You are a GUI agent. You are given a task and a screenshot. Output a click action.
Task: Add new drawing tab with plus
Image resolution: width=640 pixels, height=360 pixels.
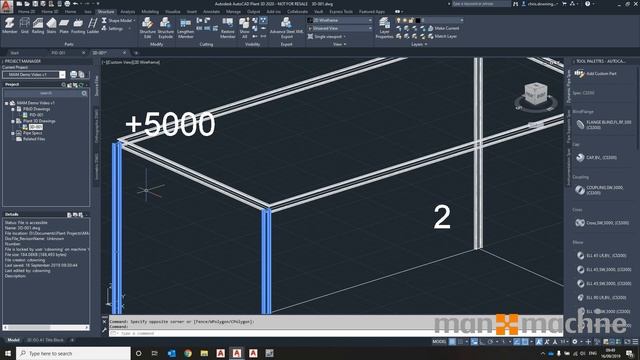click(x=136, y=53)
